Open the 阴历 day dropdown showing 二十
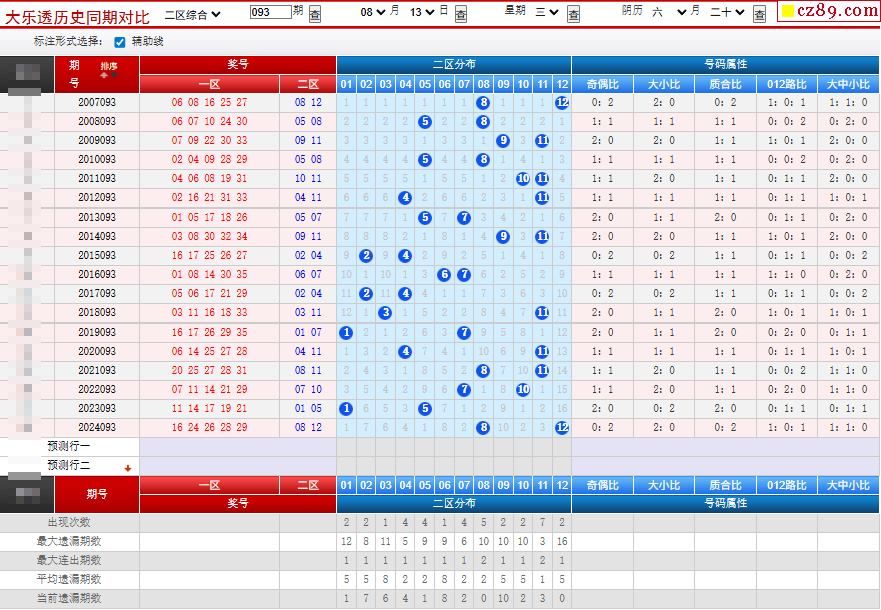The height and width of the screenshot is (610, 881). [x=728, y=12]
